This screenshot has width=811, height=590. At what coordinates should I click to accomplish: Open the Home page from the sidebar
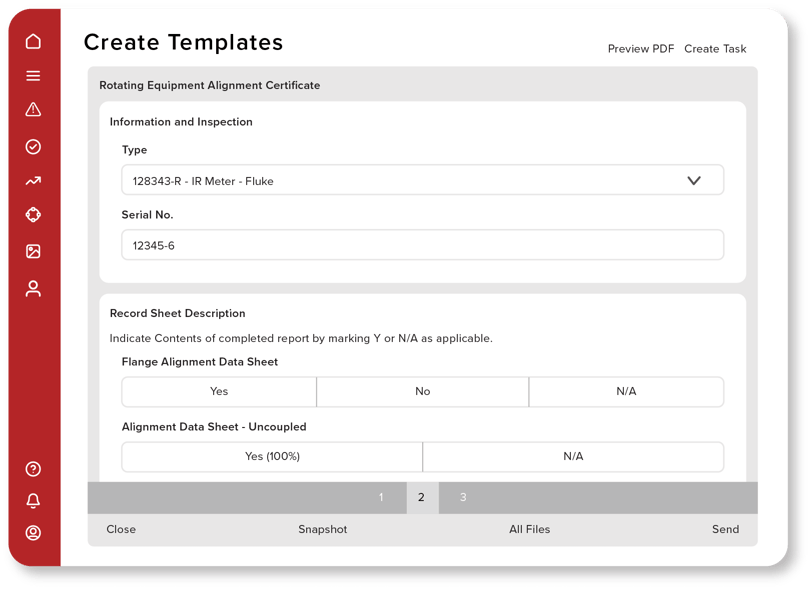32,41
